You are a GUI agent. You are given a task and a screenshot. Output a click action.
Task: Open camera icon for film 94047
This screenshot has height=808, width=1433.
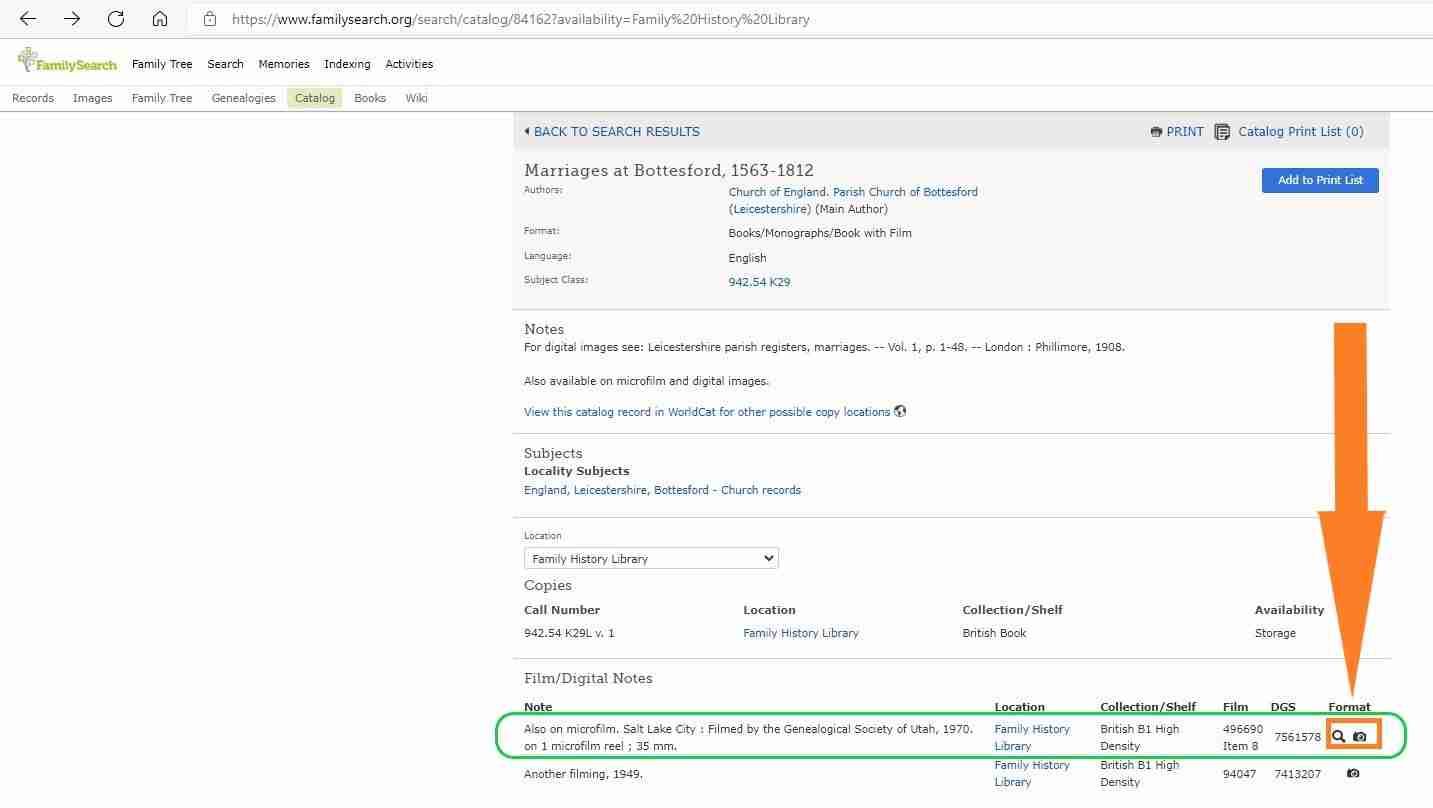pos(1353,773)
